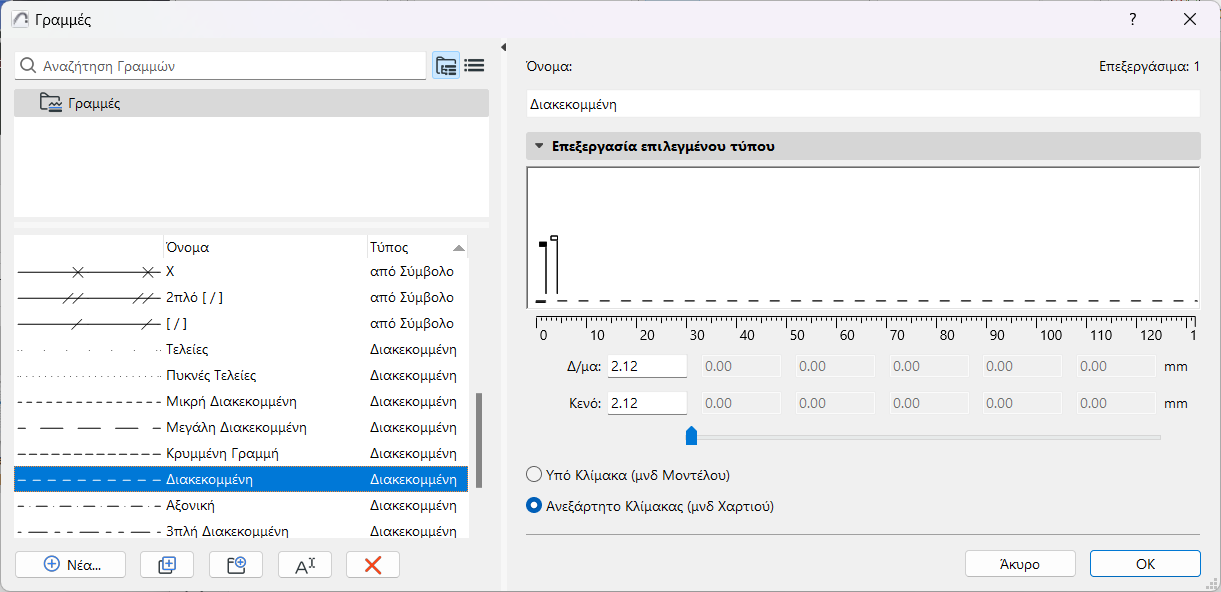Select the Μεγάλη Διακεκομμένη line row
The height and width of the screenshot is (592, 1221).
[x=241, y=428]
